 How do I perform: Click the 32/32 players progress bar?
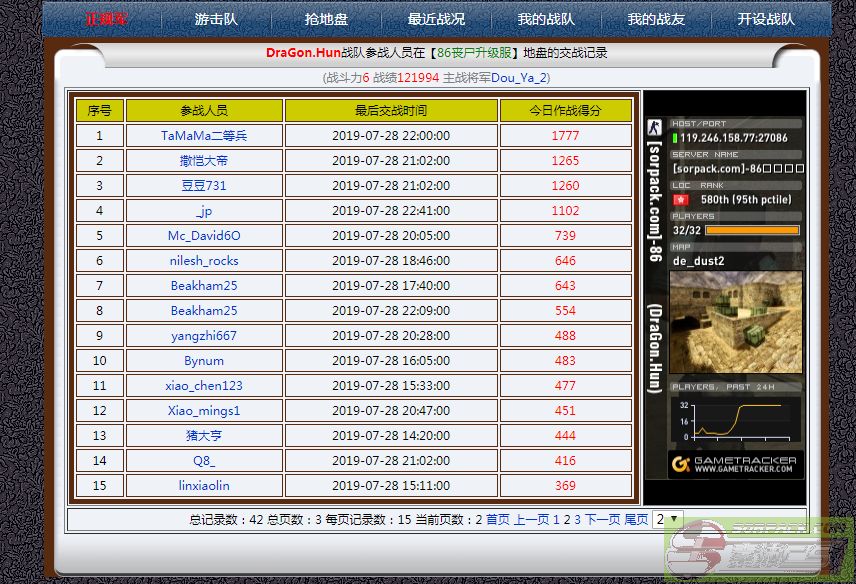[x=751, y=230]
